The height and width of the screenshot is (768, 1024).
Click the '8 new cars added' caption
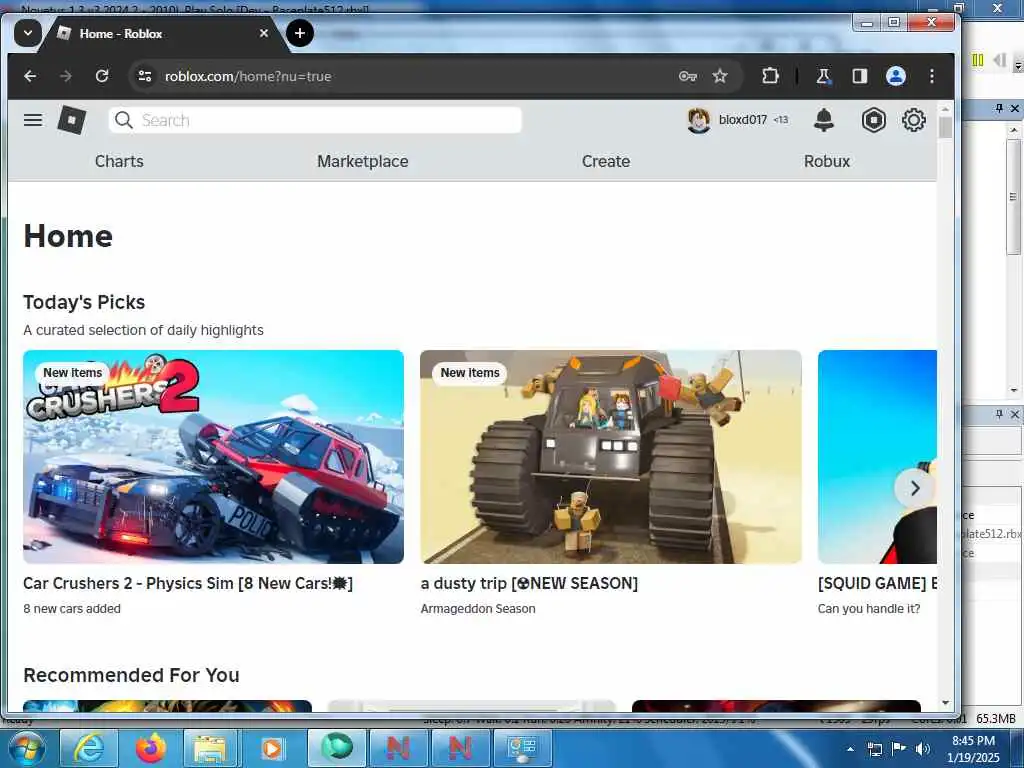72,609
